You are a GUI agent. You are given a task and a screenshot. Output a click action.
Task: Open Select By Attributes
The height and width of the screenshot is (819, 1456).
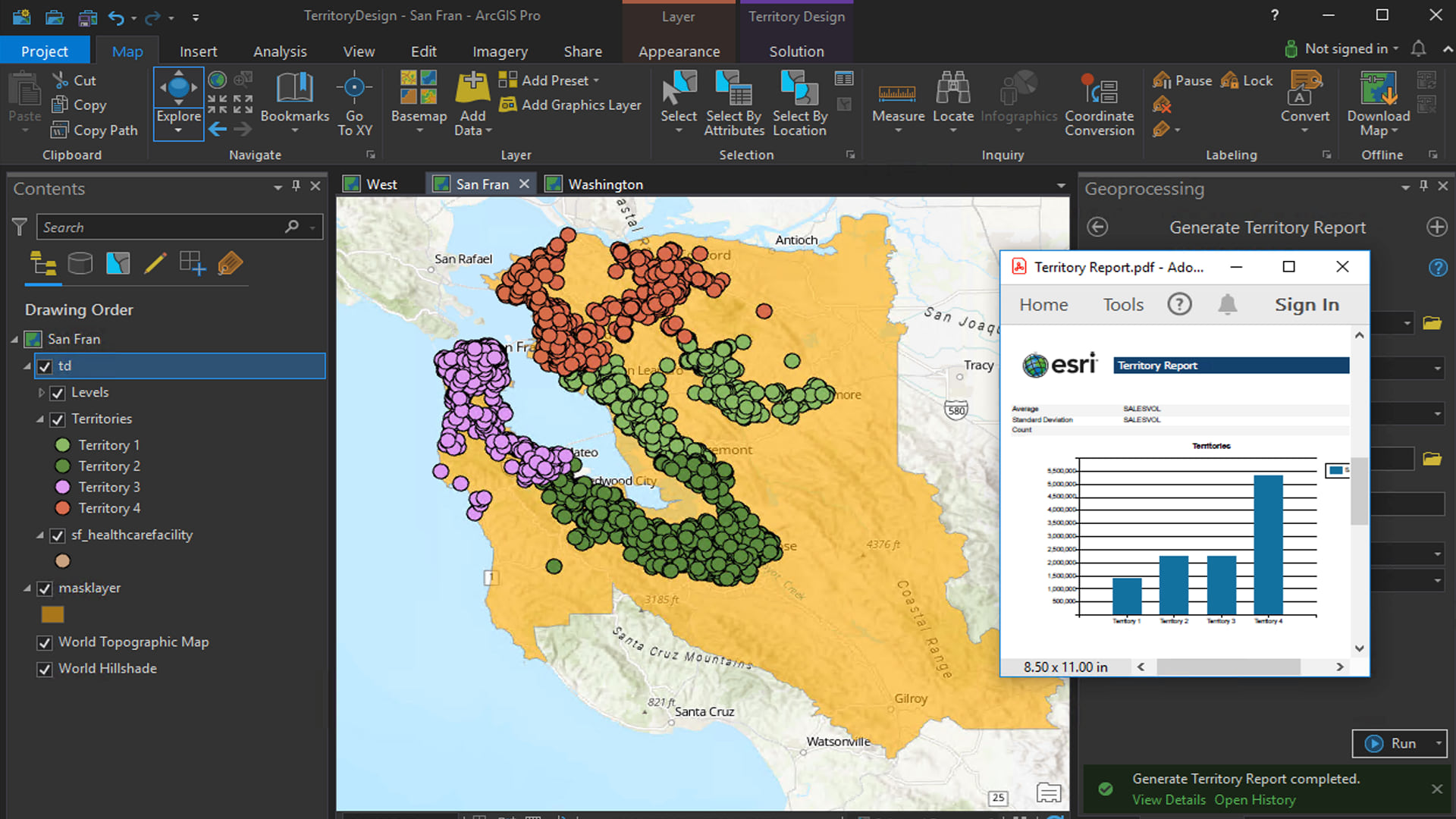[733, 104]
